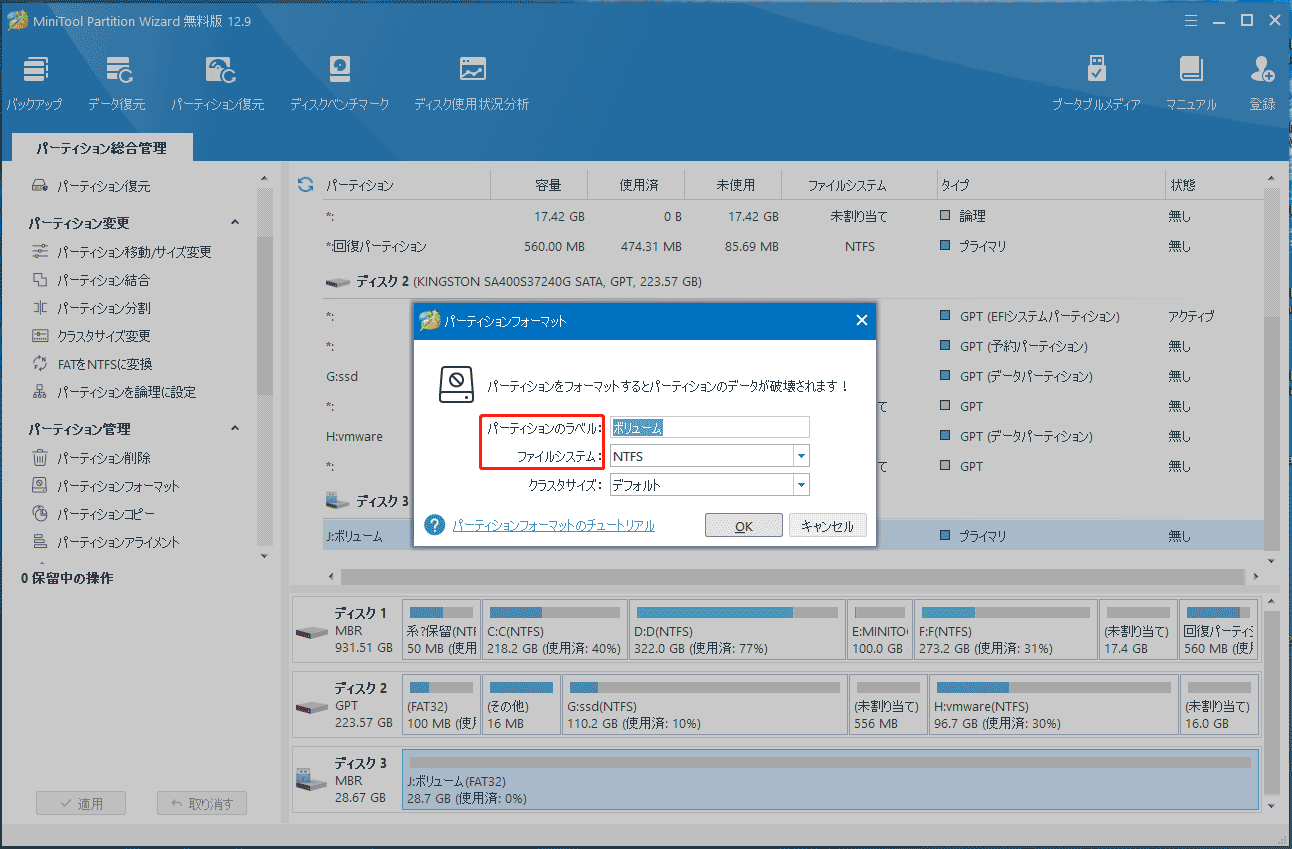The width and height of the screenshot is (1292, 849).
Task: Select the 17.4 GB 未割り当て block on disk 1
Action: [x=1137, y=631]
